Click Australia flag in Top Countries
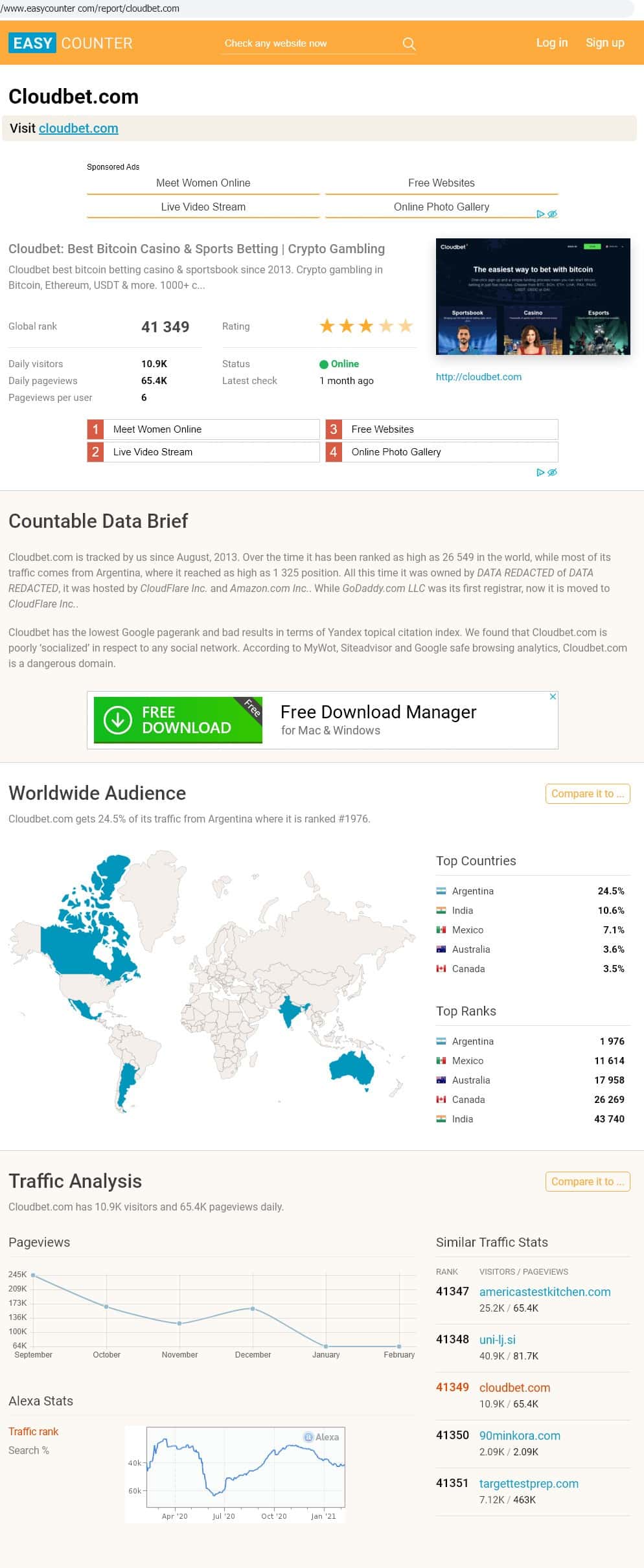 point(441,949)
